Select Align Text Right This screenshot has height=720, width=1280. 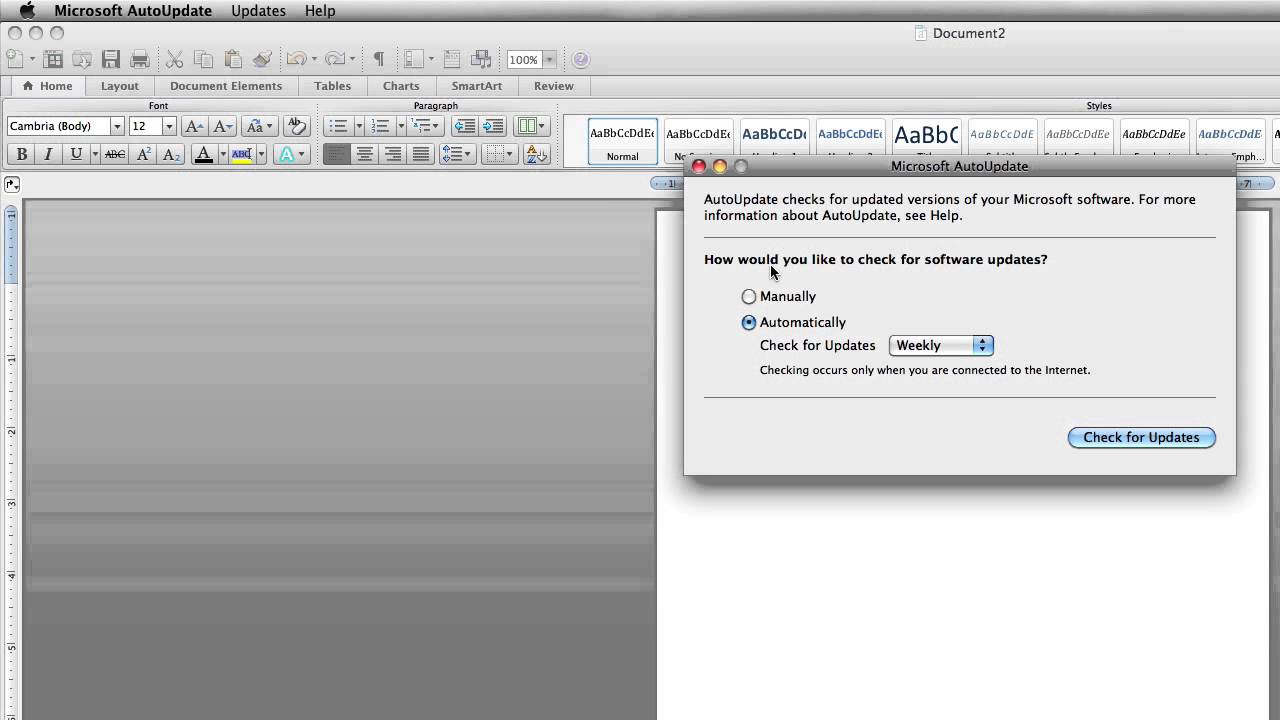coord(393,154)
